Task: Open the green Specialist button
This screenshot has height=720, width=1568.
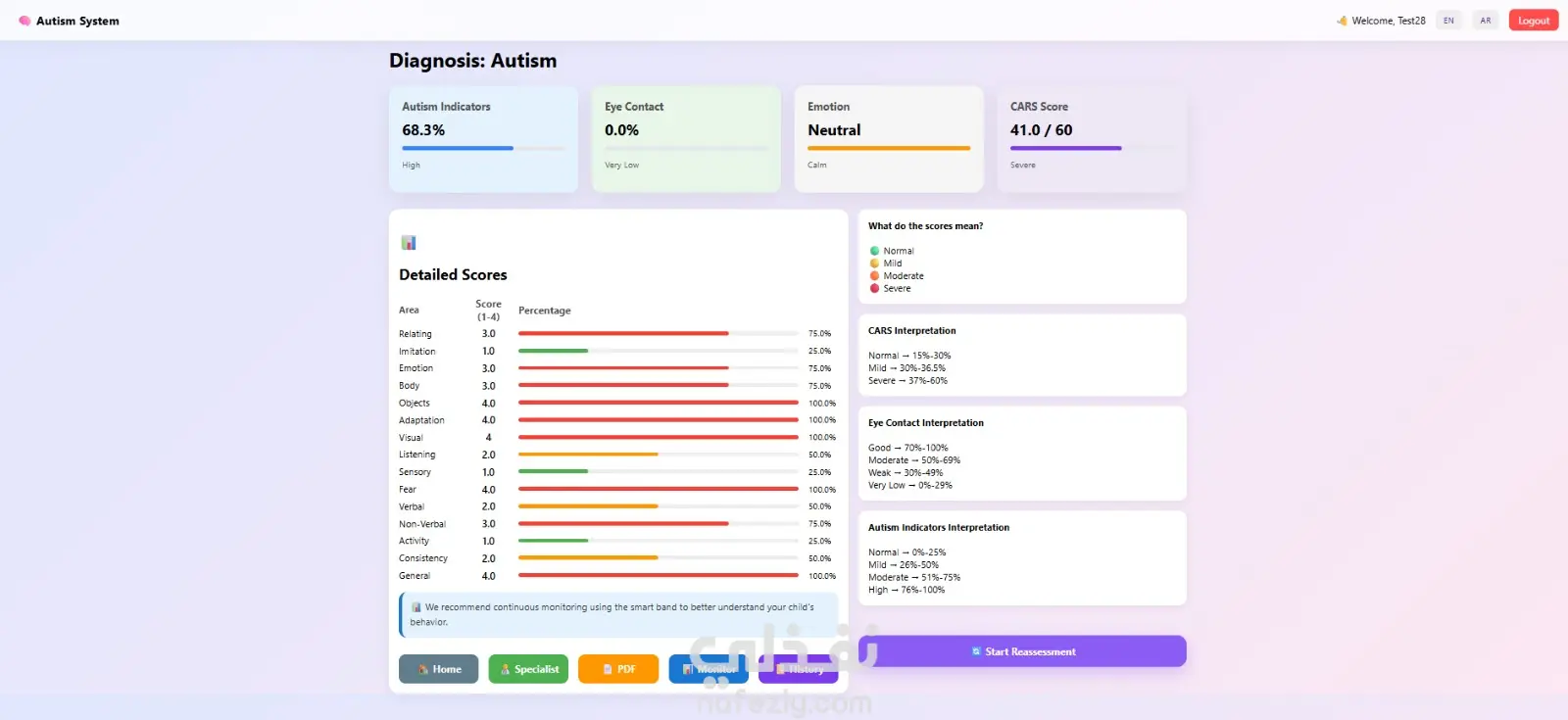Action: (528, 669)
